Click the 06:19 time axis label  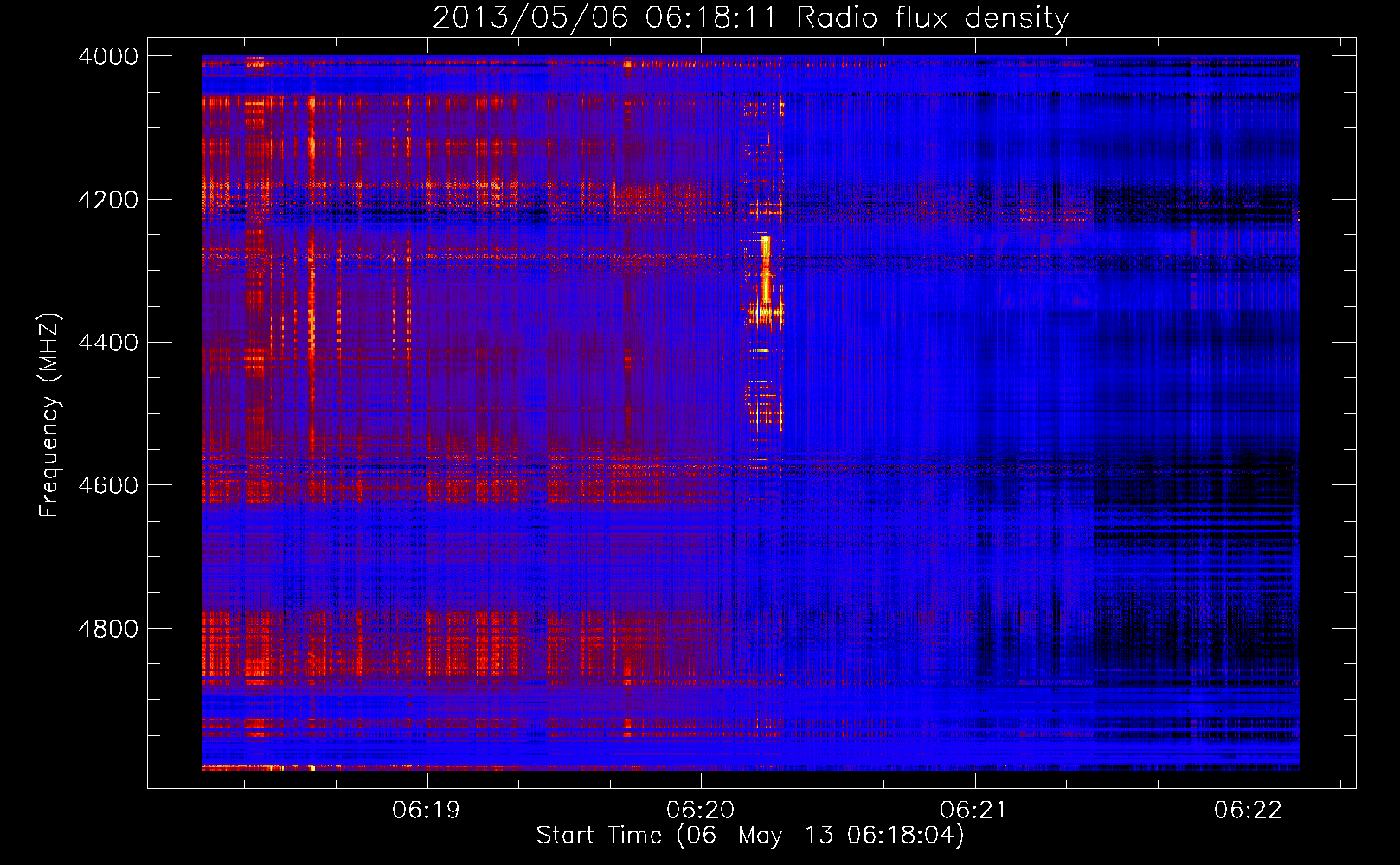click(x=426, y=810)
